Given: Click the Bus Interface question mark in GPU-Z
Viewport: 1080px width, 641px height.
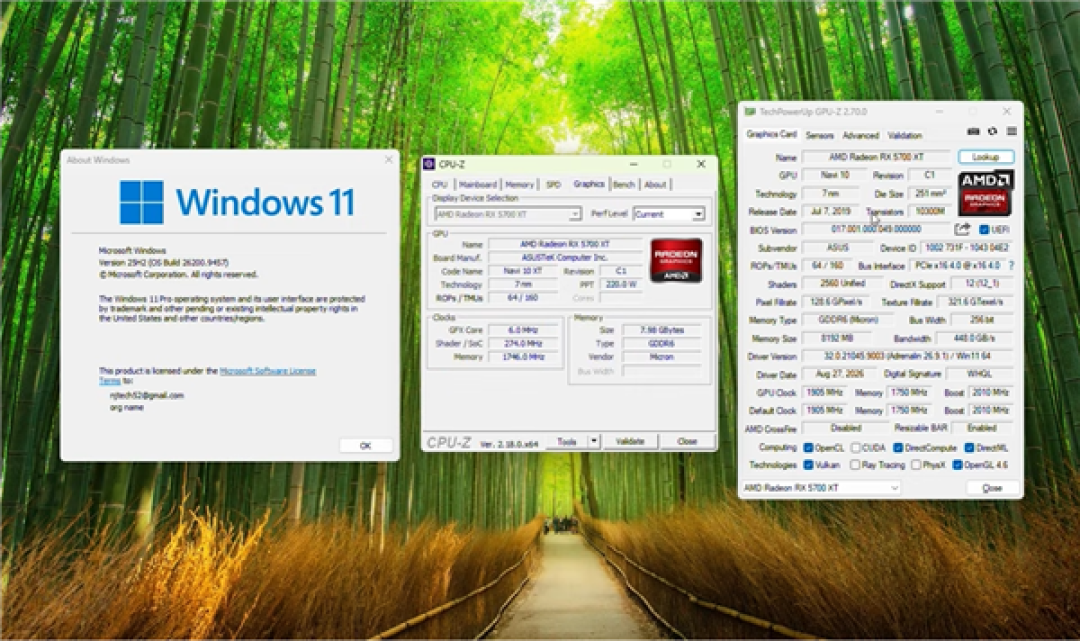Looking at the screenshot, I should tap(1011, 265).
